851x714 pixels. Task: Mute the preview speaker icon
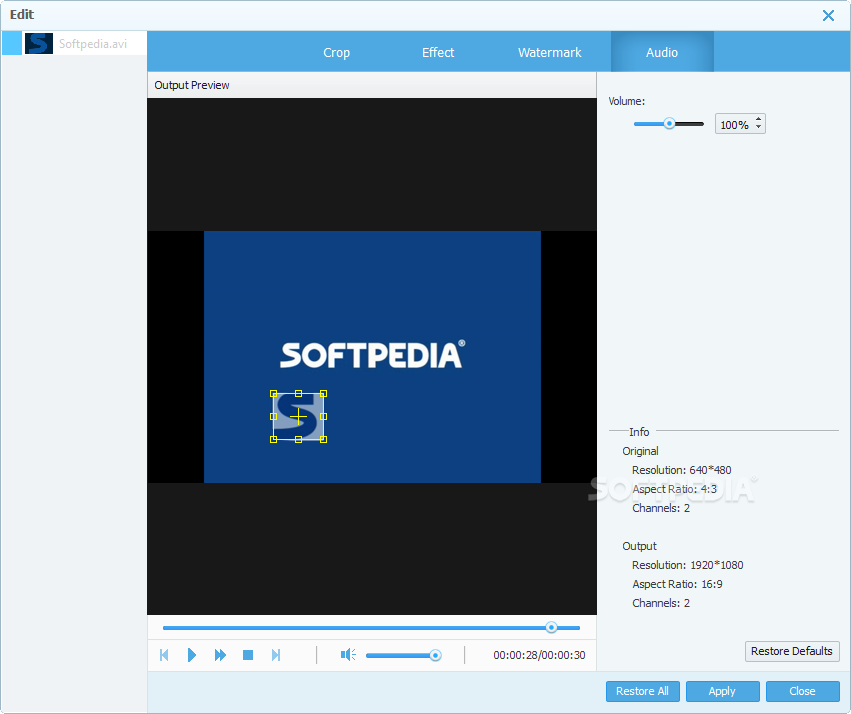[x=348, y=655]
